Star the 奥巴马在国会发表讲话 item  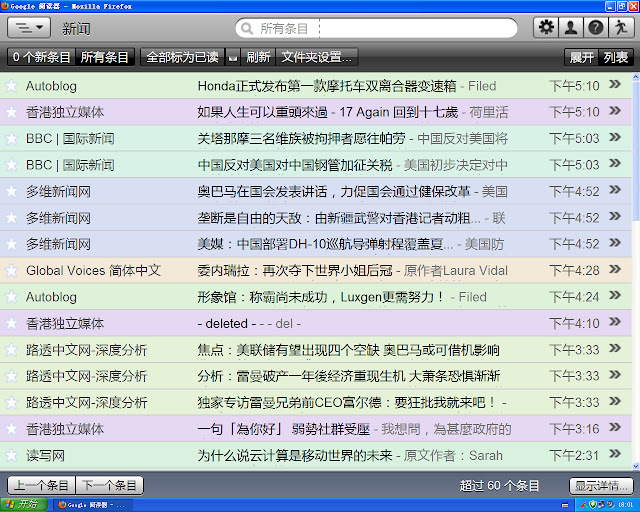pos(12,191)
